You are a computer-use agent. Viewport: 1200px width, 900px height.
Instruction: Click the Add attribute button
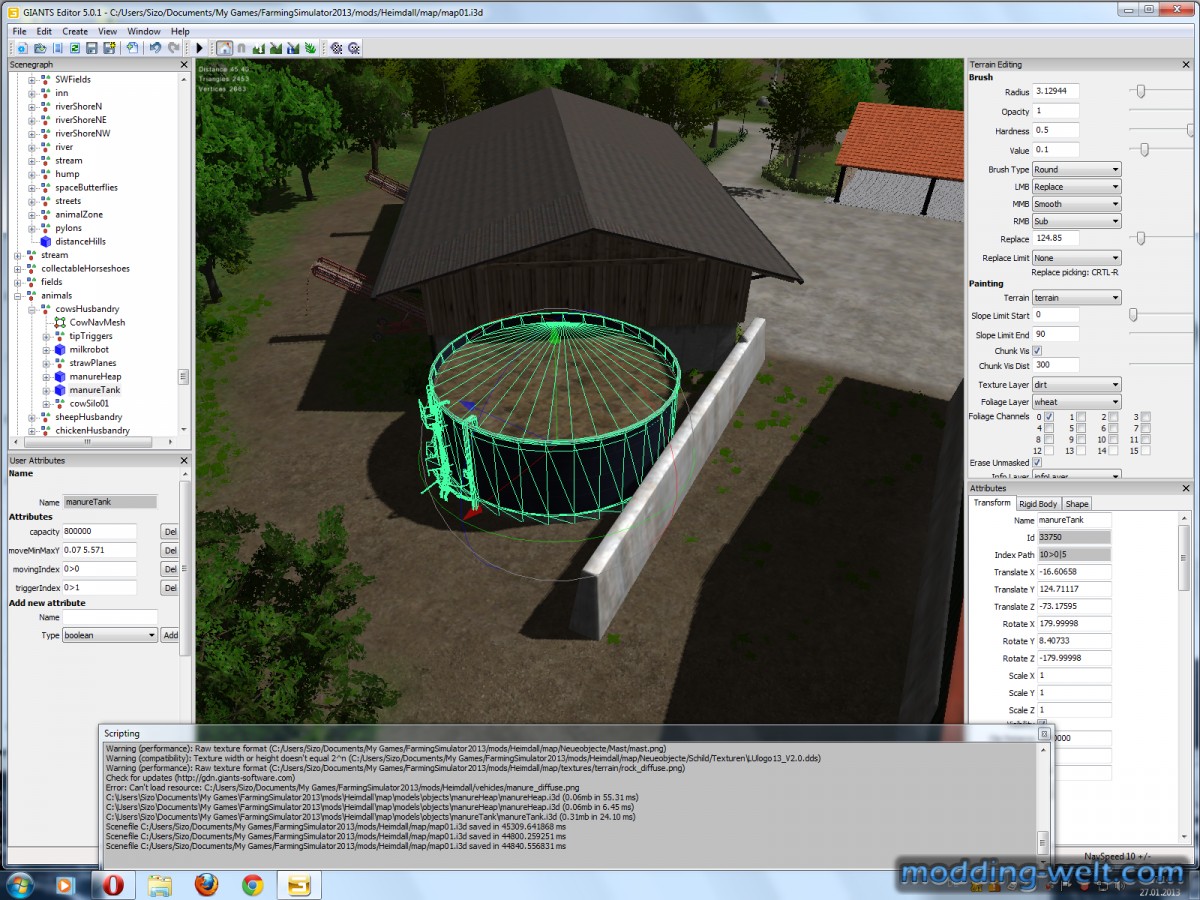[x=170, y=635]
